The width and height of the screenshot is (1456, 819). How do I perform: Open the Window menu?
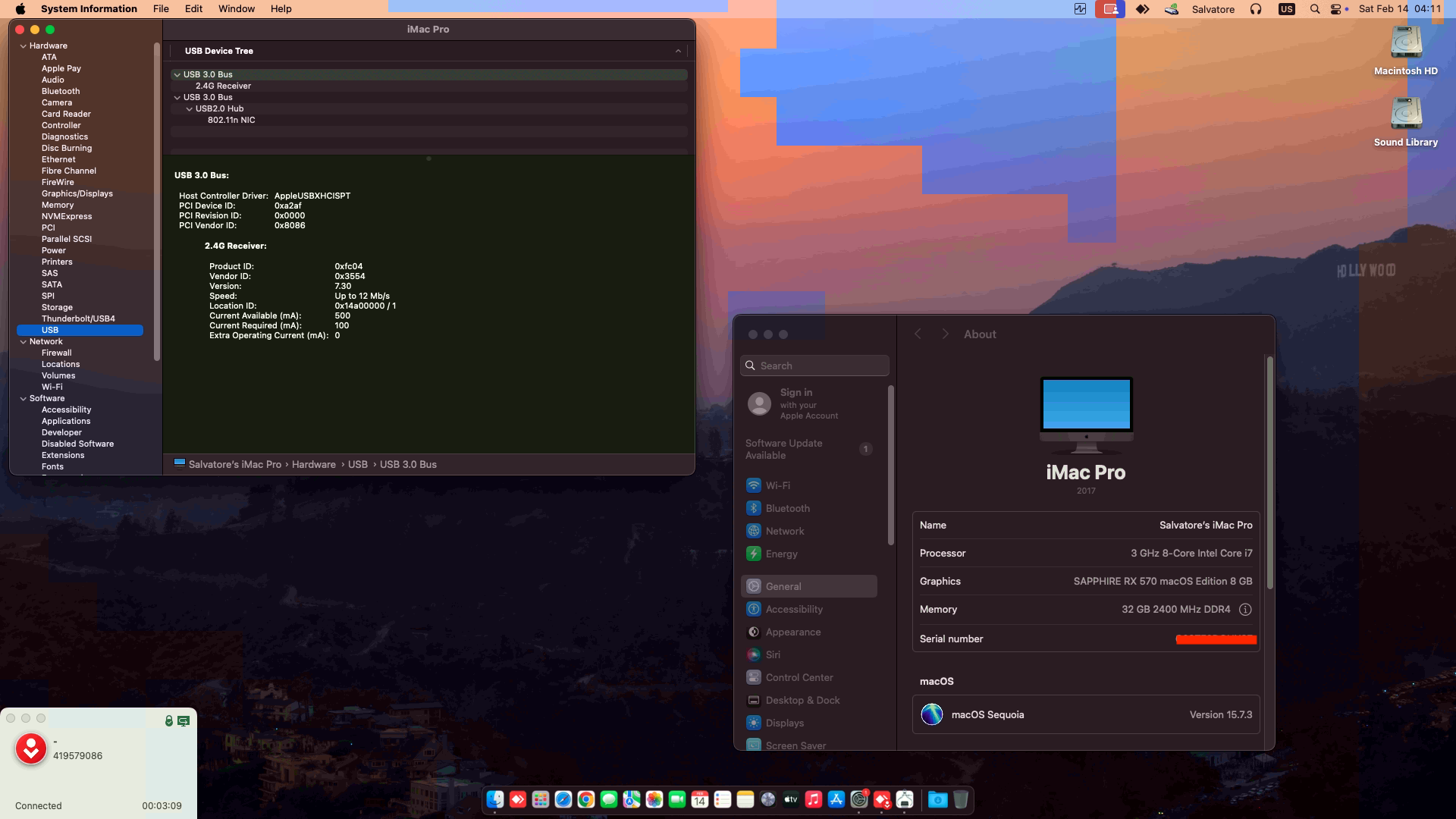[237, 9]
